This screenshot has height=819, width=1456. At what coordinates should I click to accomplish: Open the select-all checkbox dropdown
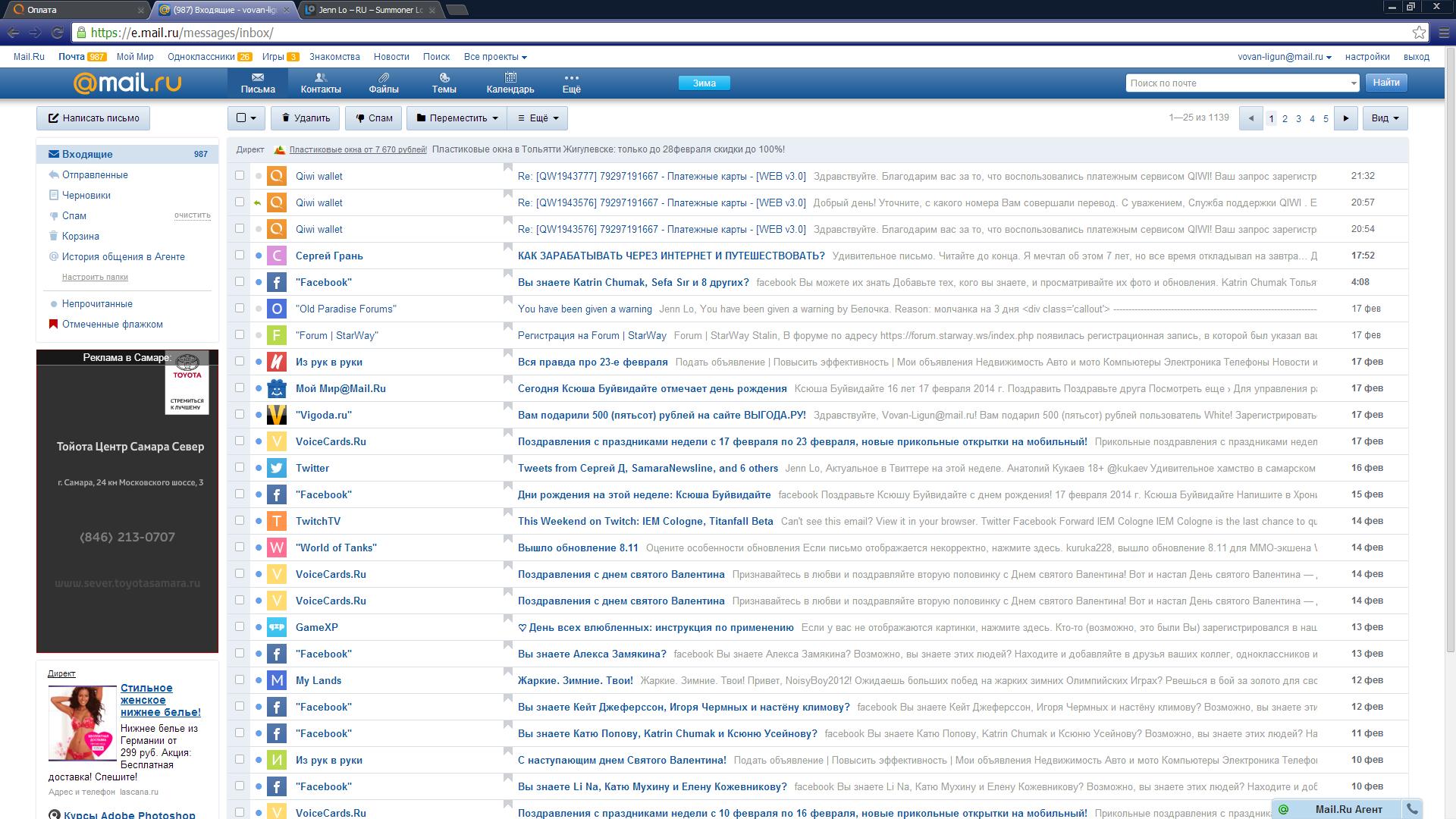point(246,118)
